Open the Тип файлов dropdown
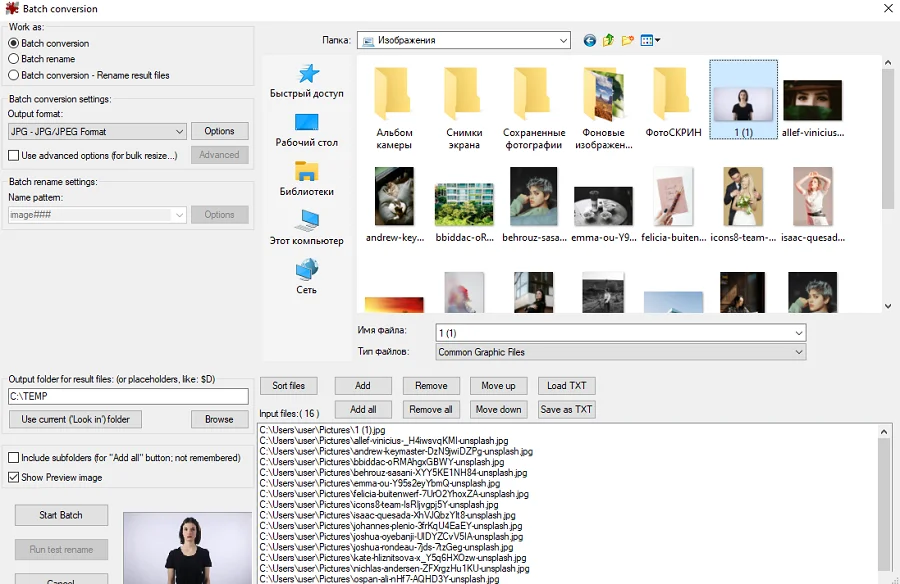This screenshot has width=900, height=584. click(798, 352)
